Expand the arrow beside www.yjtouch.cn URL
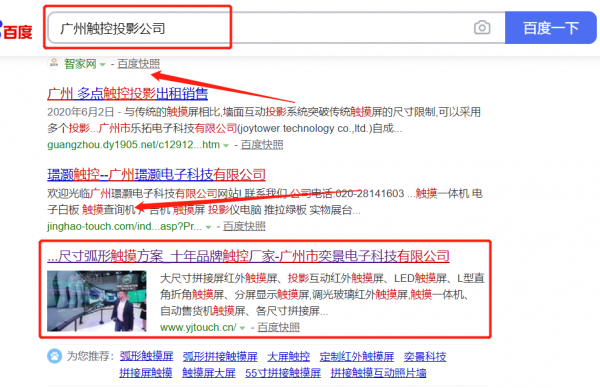 [242, 328]
